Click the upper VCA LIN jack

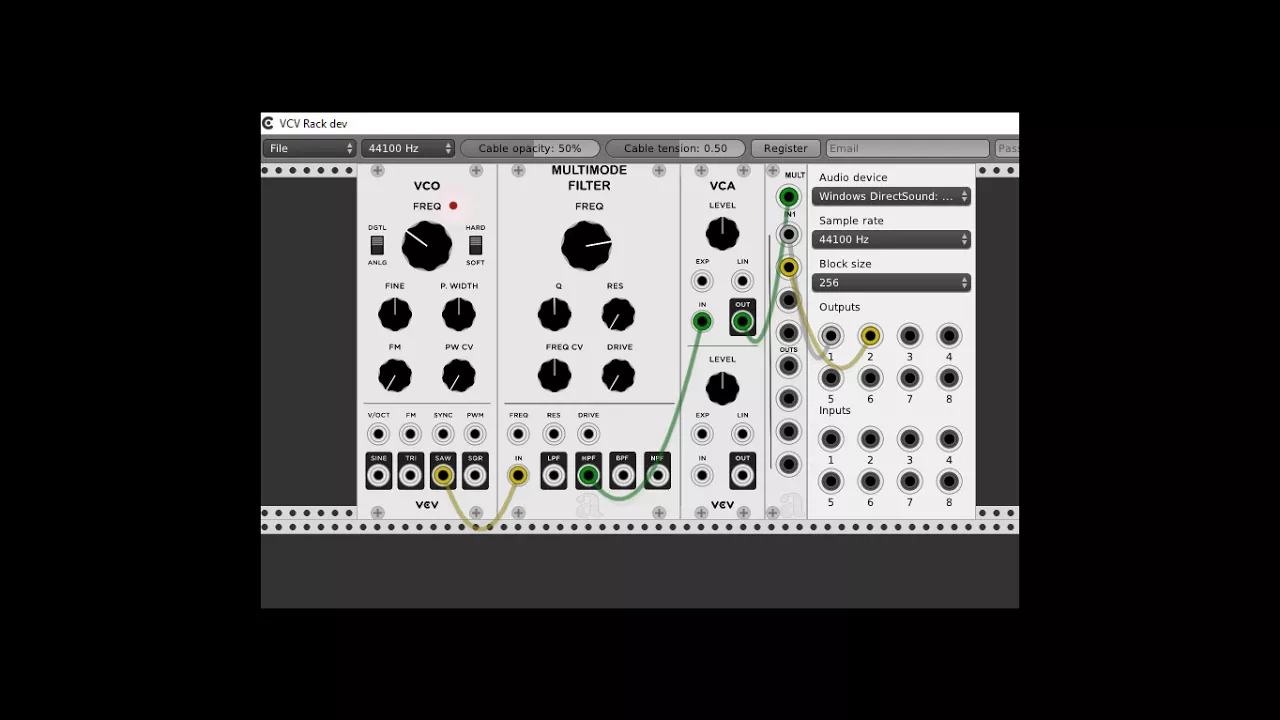point(742,281)
